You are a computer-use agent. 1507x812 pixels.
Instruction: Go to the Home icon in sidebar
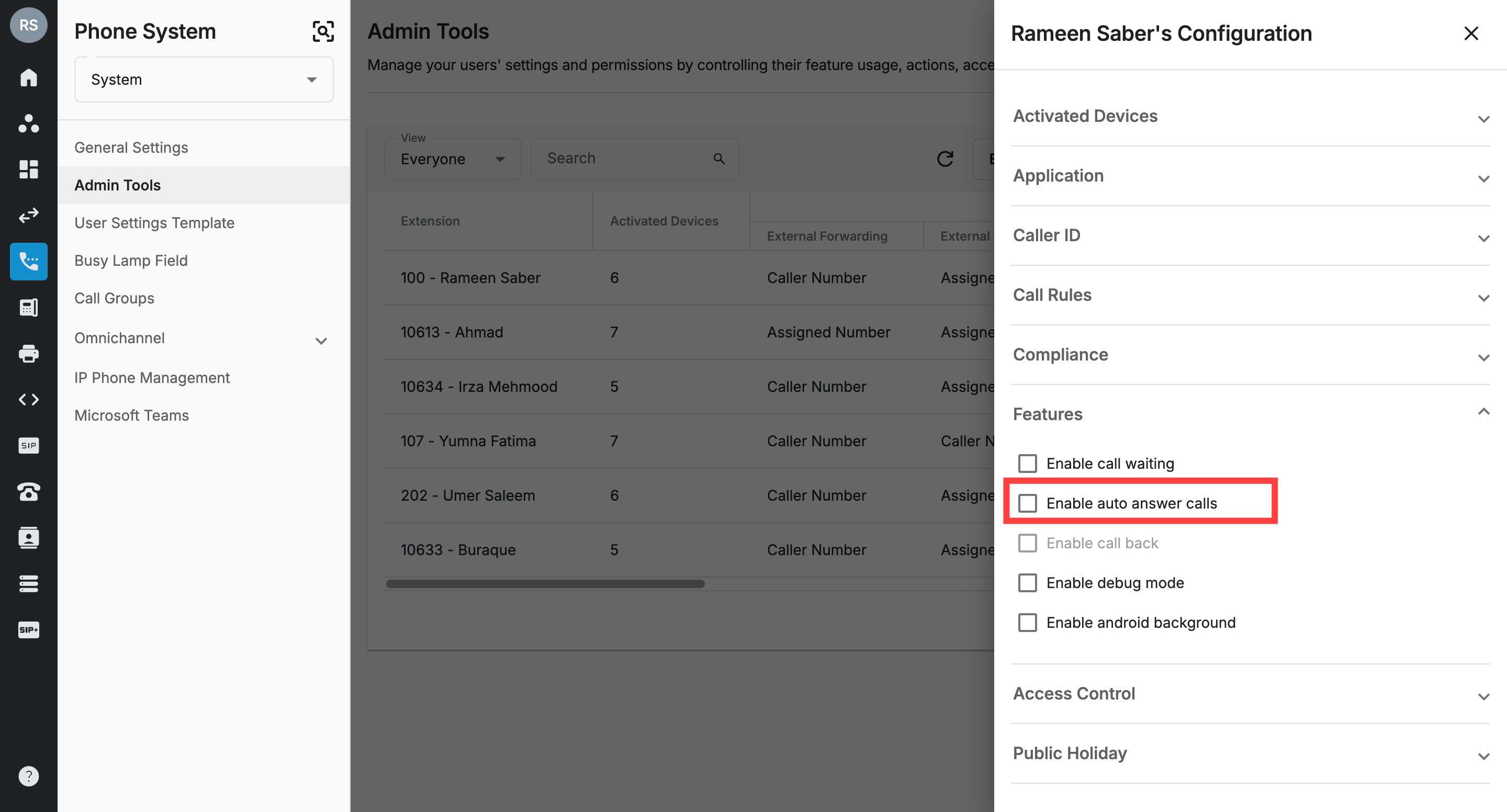(29, 77)
